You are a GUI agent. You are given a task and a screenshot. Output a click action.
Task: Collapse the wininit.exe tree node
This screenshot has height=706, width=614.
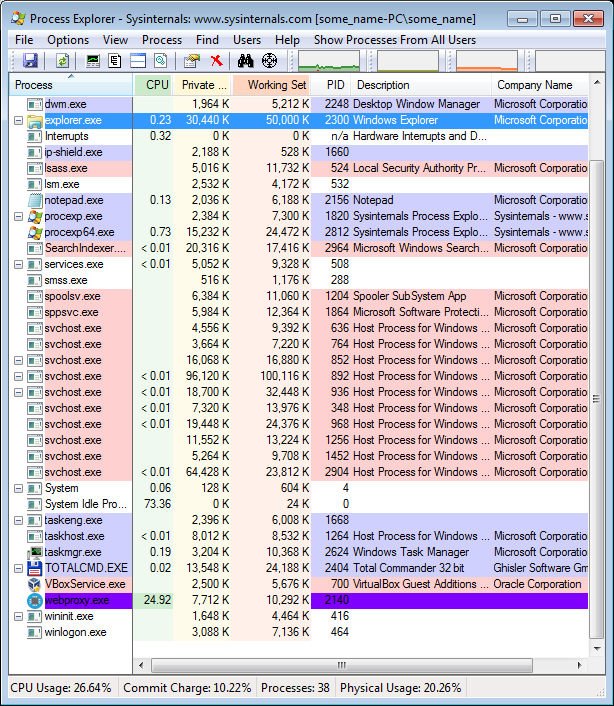[x=18, y=616]
